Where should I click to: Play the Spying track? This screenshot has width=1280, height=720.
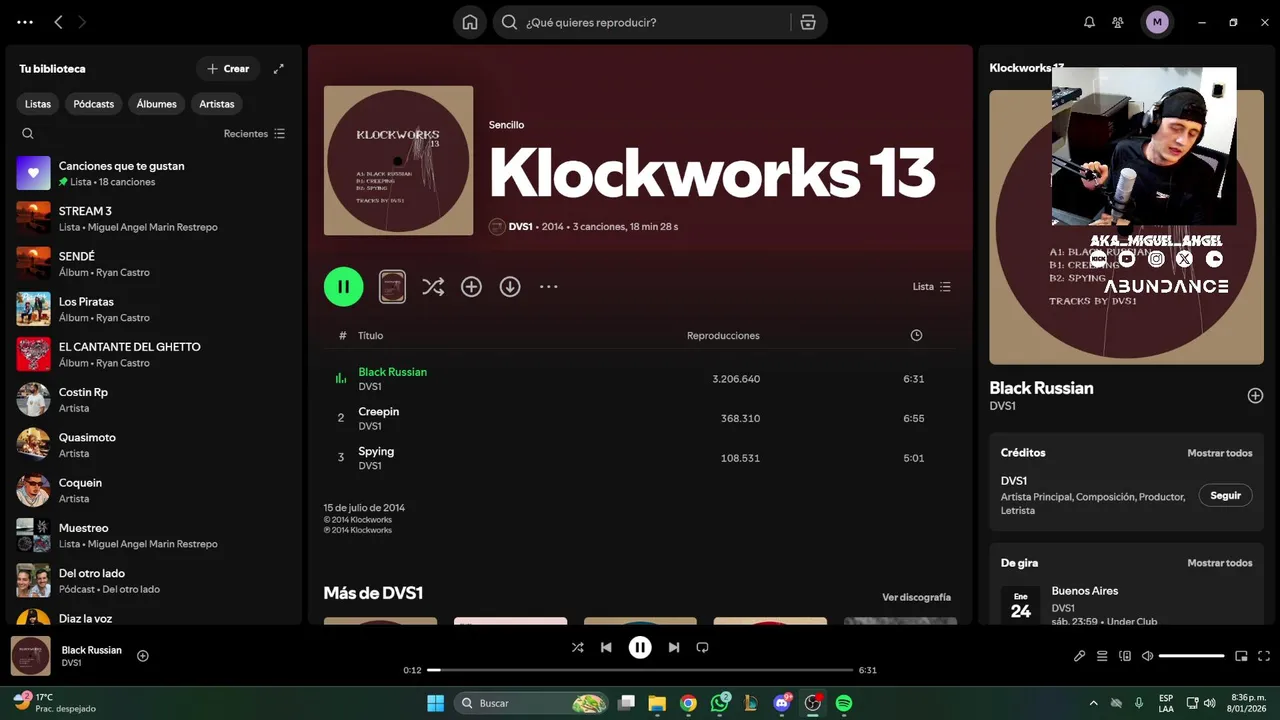640,458
